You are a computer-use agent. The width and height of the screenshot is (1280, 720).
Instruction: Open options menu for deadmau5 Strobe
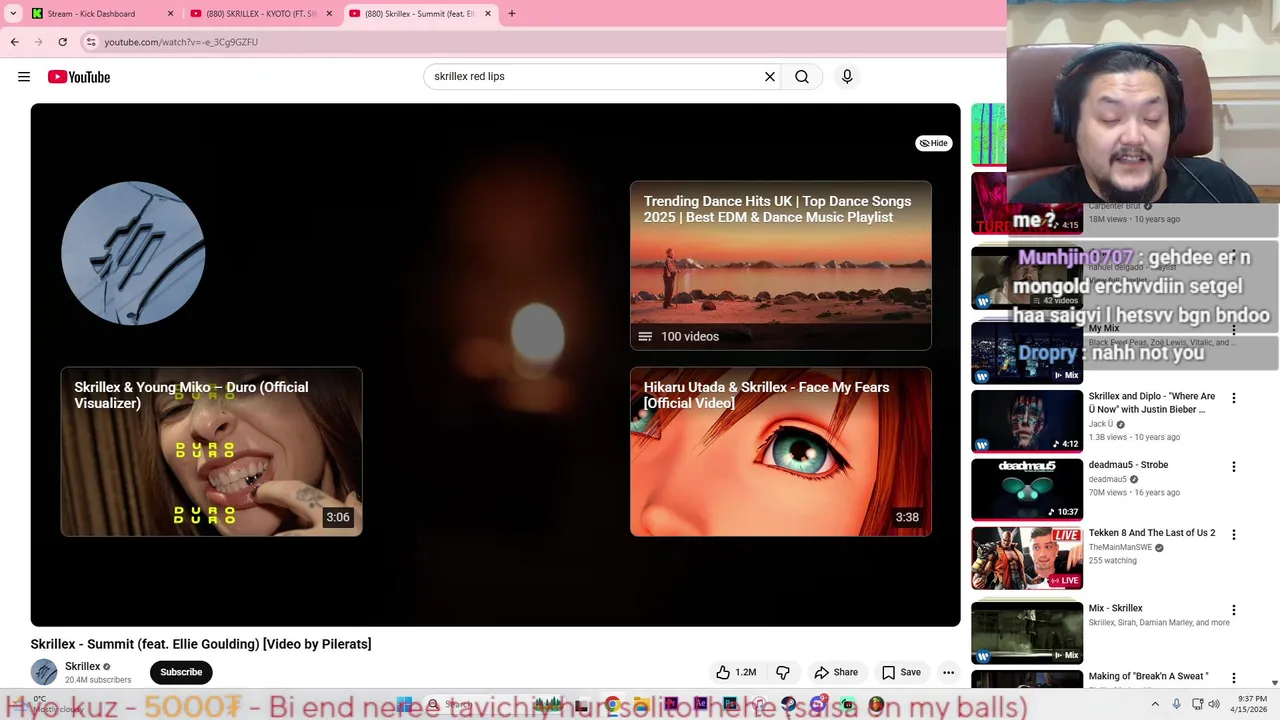coord(1233,466)
